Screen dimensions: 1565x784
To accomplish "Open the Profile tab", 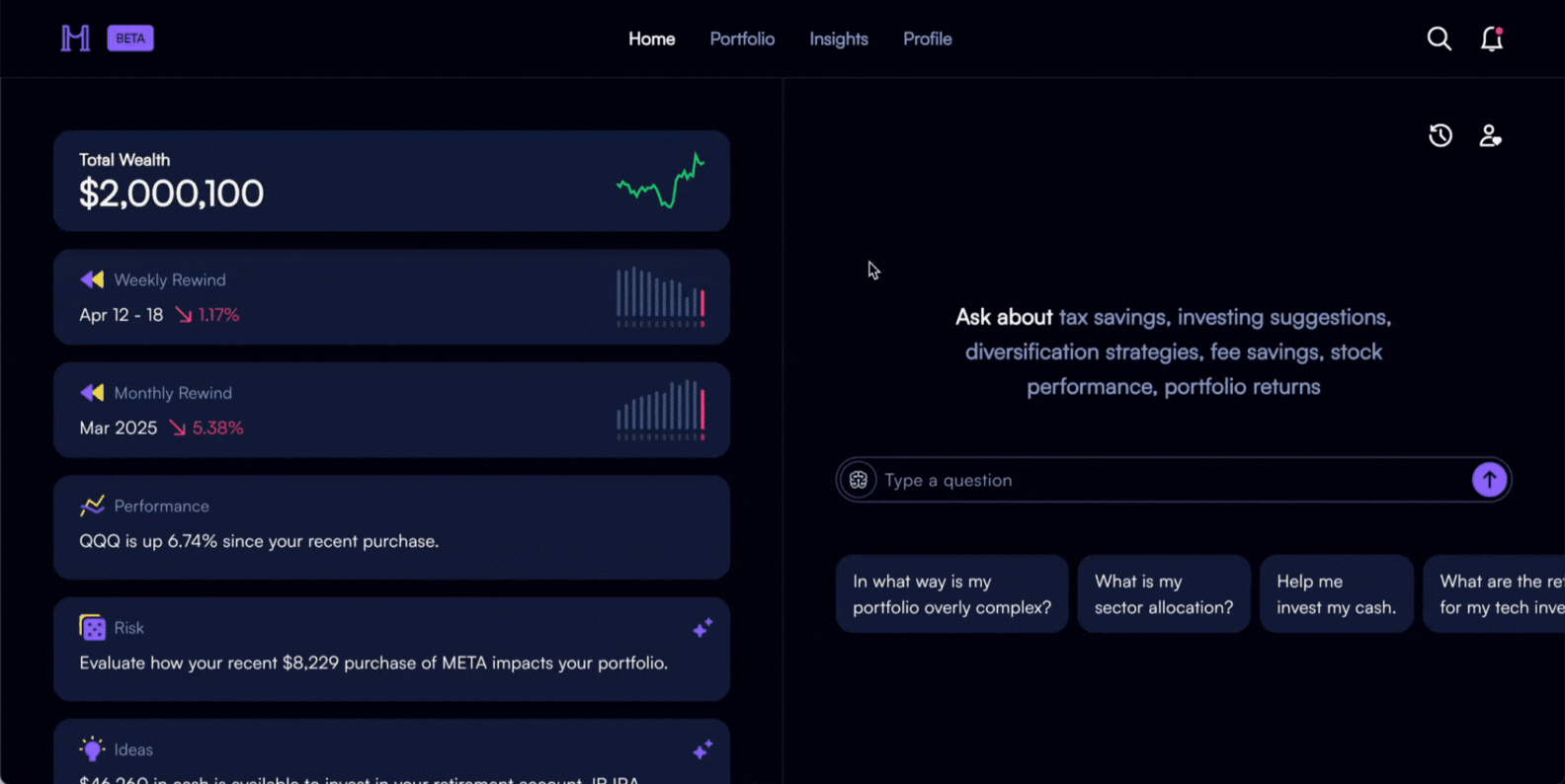I will click(928, 39).
